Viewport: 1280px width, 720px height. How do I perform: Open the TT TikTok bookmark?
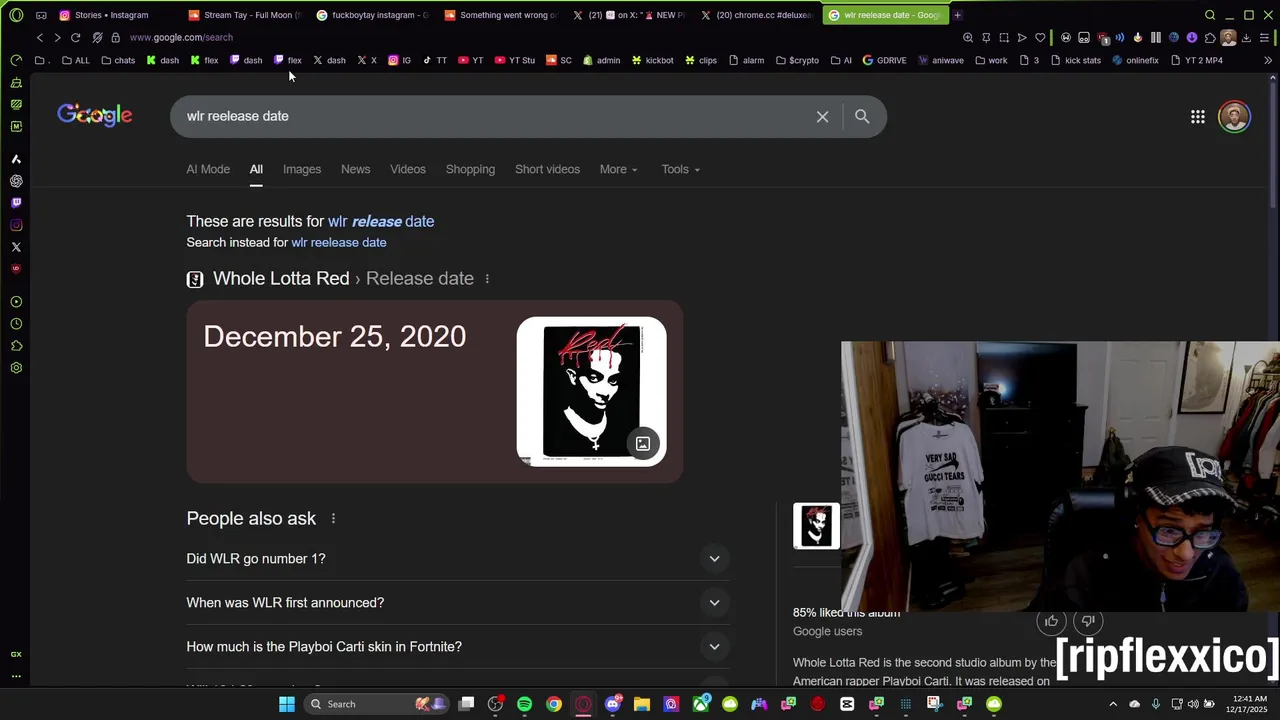click(434, 60)
